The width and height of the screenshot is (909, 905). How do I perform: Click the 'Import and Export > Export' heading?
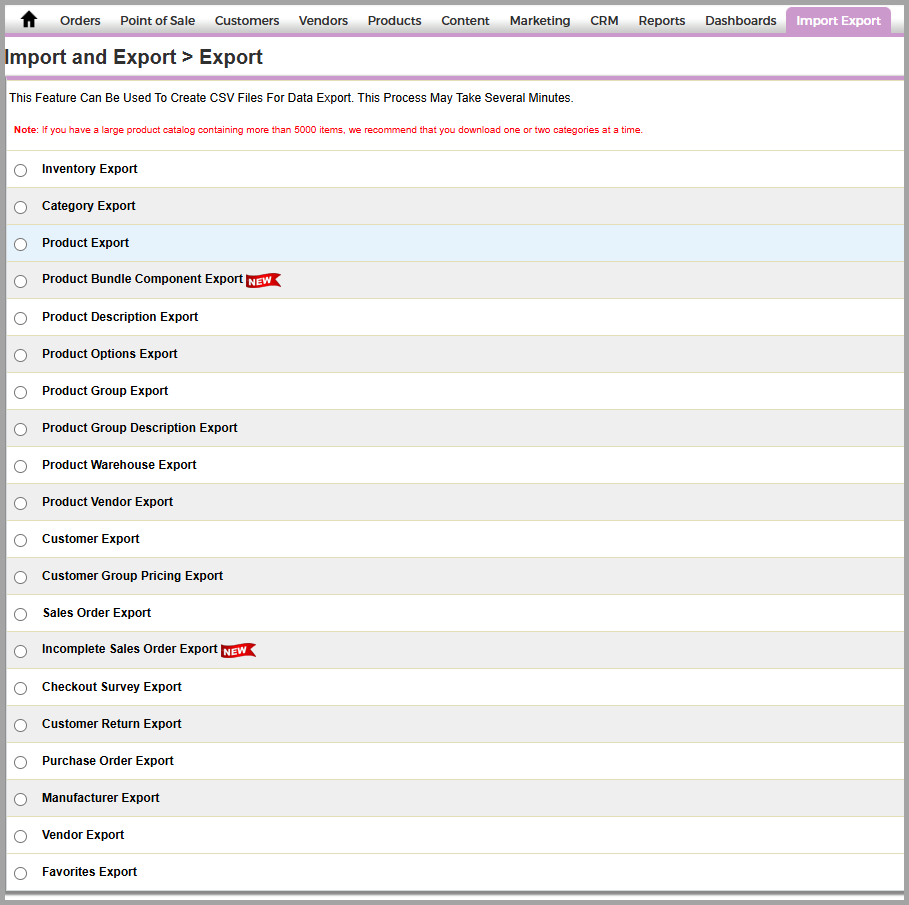pyautogui.click(x=134, y=57)
